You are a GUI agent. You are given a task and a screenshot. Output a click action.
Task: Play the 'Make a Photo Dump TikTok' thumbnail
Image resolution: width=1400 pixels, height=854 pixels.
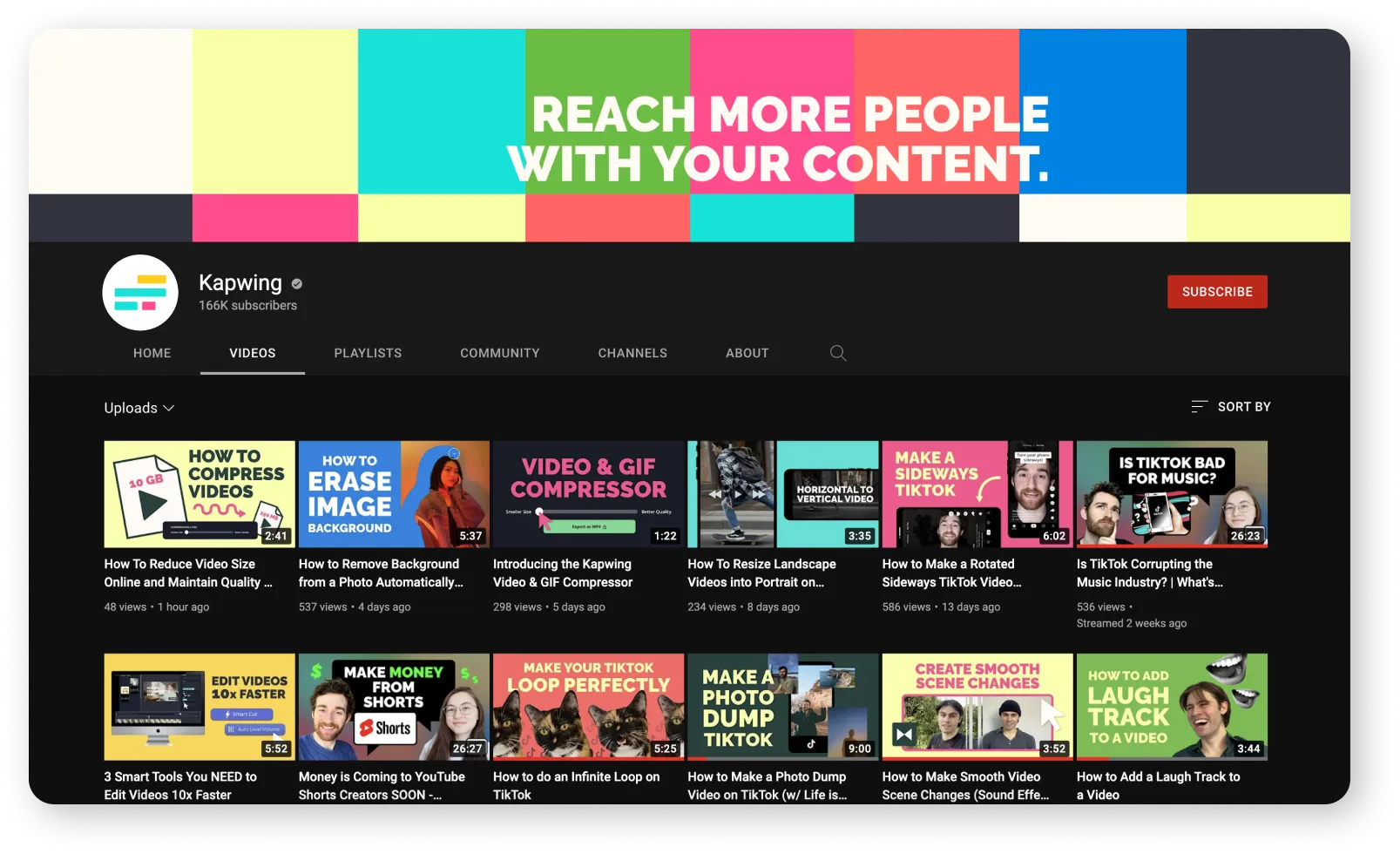click(783, 707)
